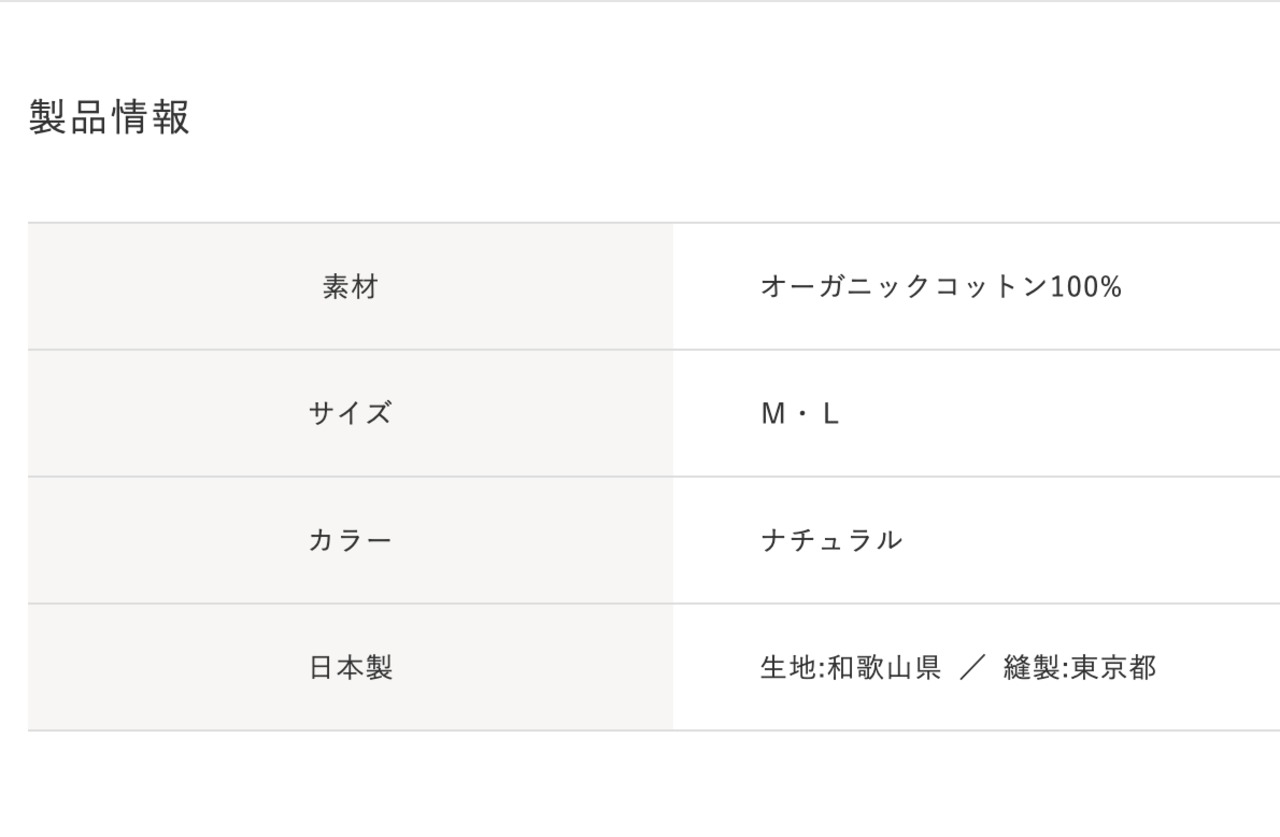This screenshot has width=1280, height=837.
Task: Click the 情報 characters in the heading
Action: pos(150,118)
